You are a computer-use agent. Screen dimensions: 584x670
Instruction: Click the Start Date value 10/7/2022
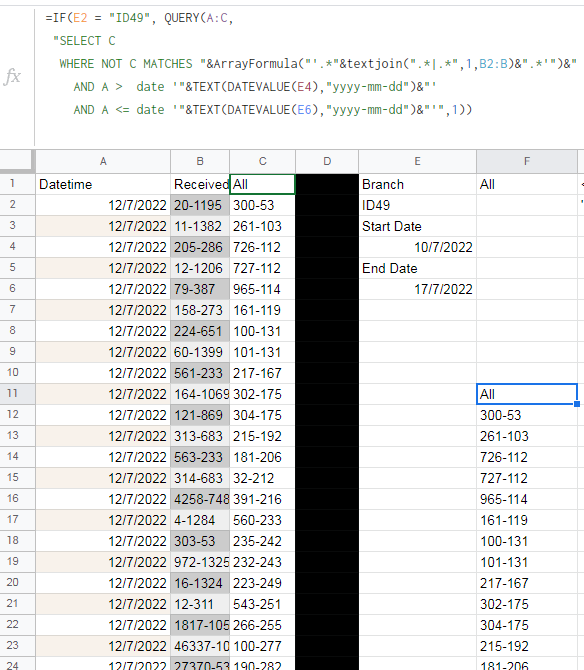pos(417,247)
